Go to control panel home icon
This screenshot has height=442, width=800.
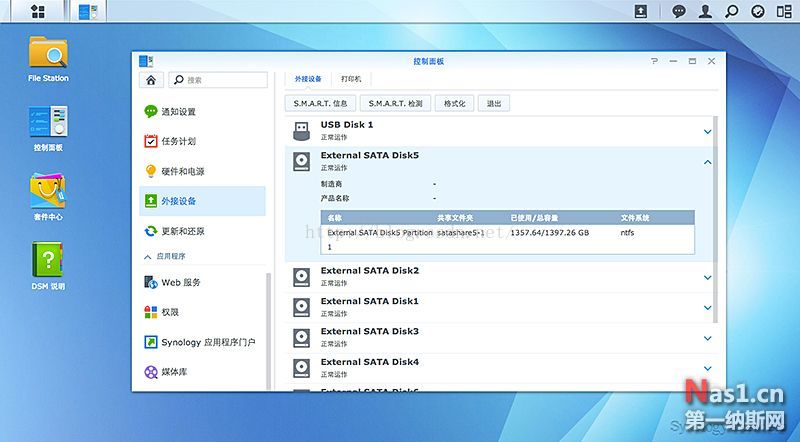(x=150, y=79)
